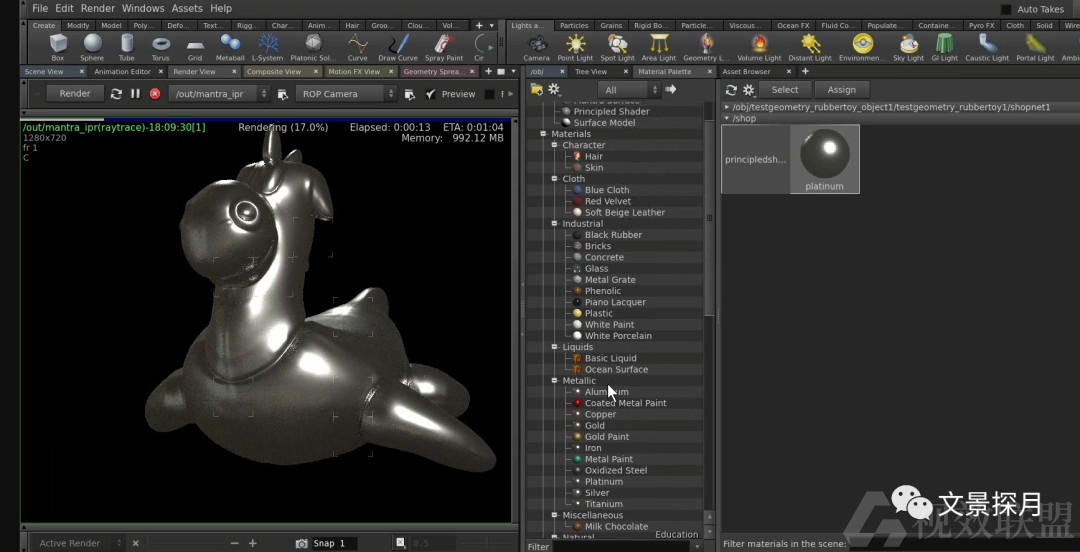The width and height of the screenshot is (1080, 552).
Task: Click the Select button in palette
Action: coord(785,90)
